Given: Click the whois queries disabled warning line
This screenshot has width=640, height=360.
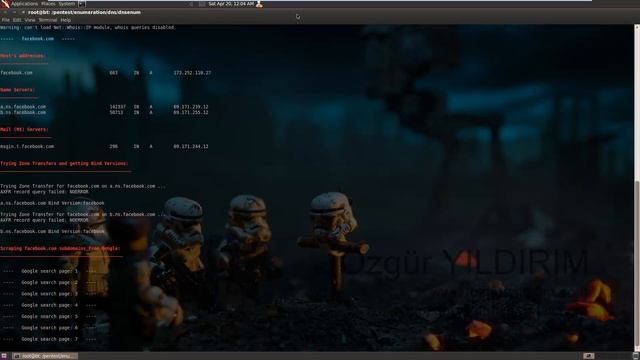Looking at the screenshot, I should (x=88, y=27).
